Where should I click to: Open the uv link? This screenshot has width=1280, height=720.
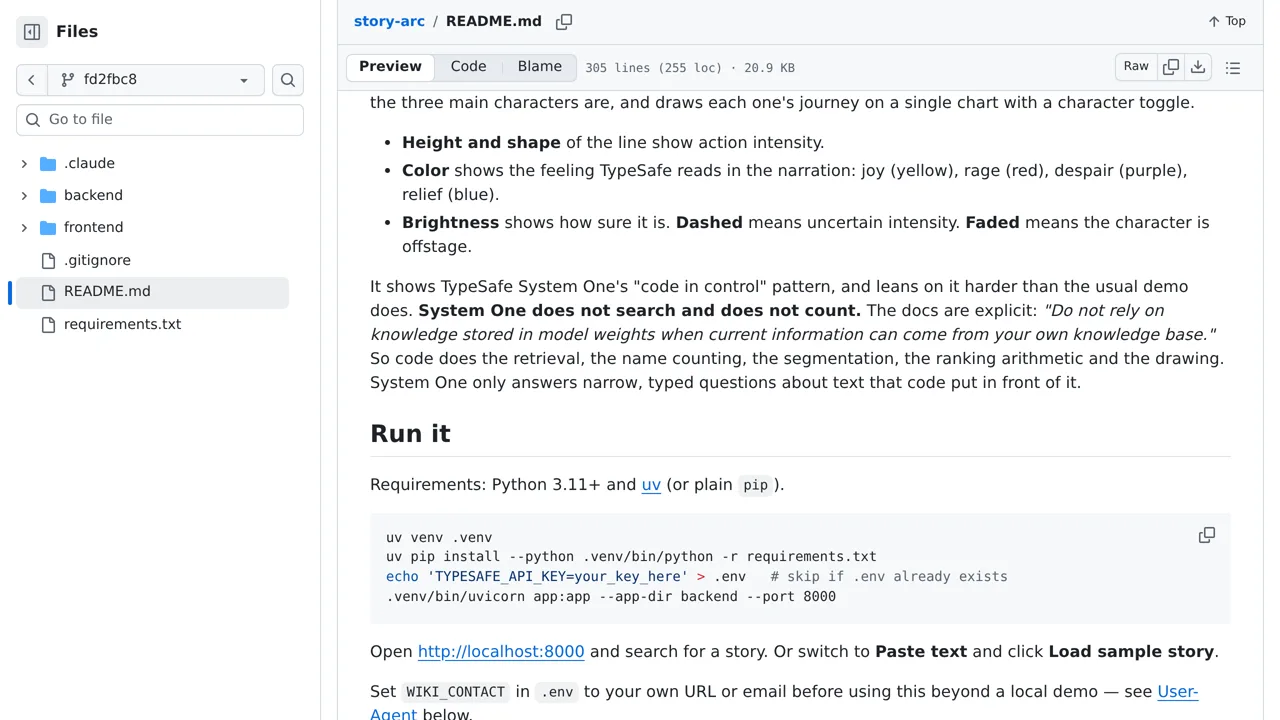(651, 485)
